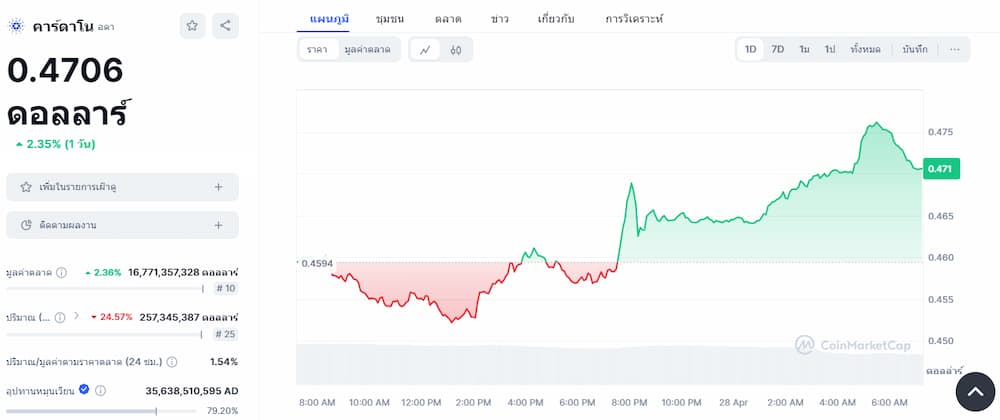Expand the volume row chevron
The width and height of the screenshot is (1000, 420).
coord(78,316)
